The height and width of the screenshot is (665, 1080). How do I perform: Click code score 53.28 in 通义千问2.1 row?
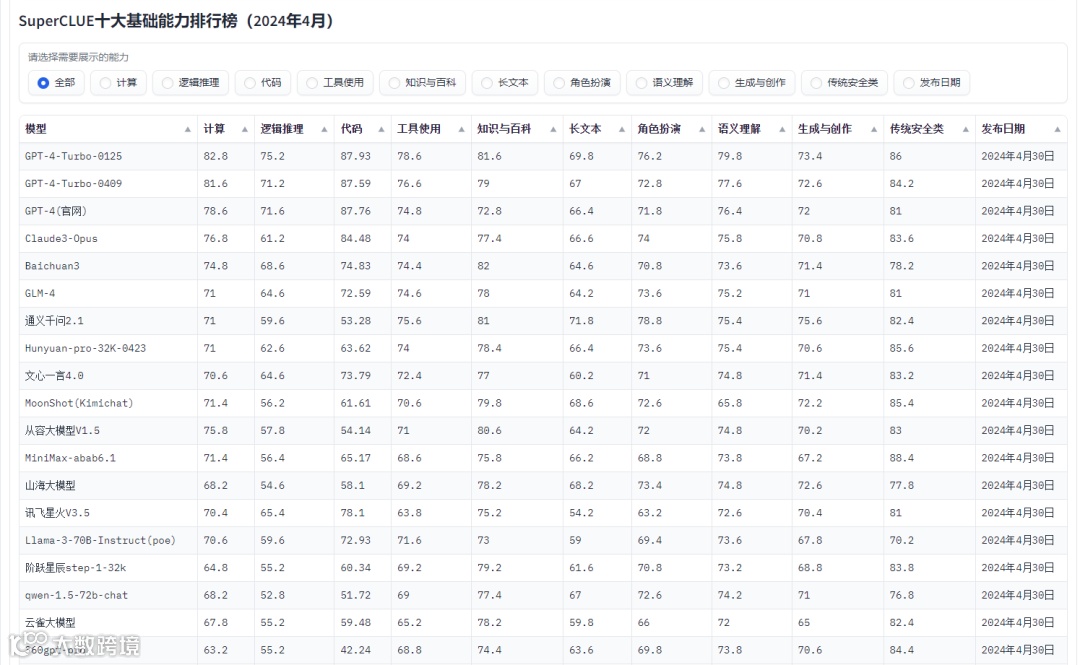point(355,321)
